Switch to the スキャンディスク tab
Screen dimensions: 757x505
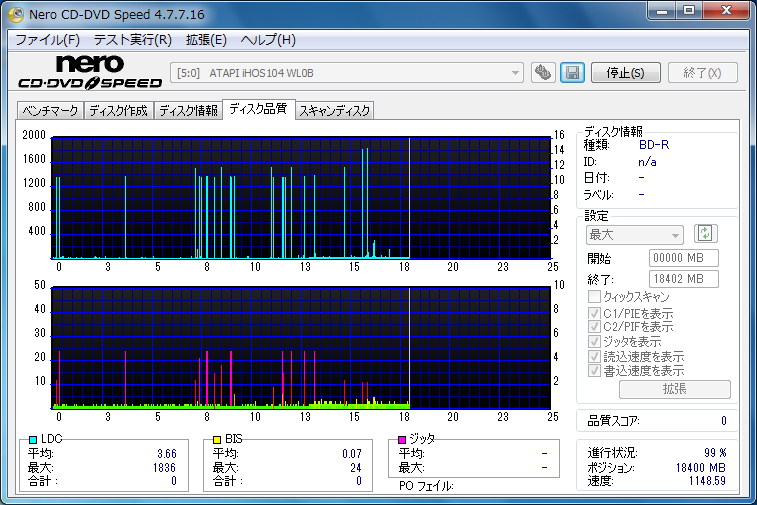335,111
